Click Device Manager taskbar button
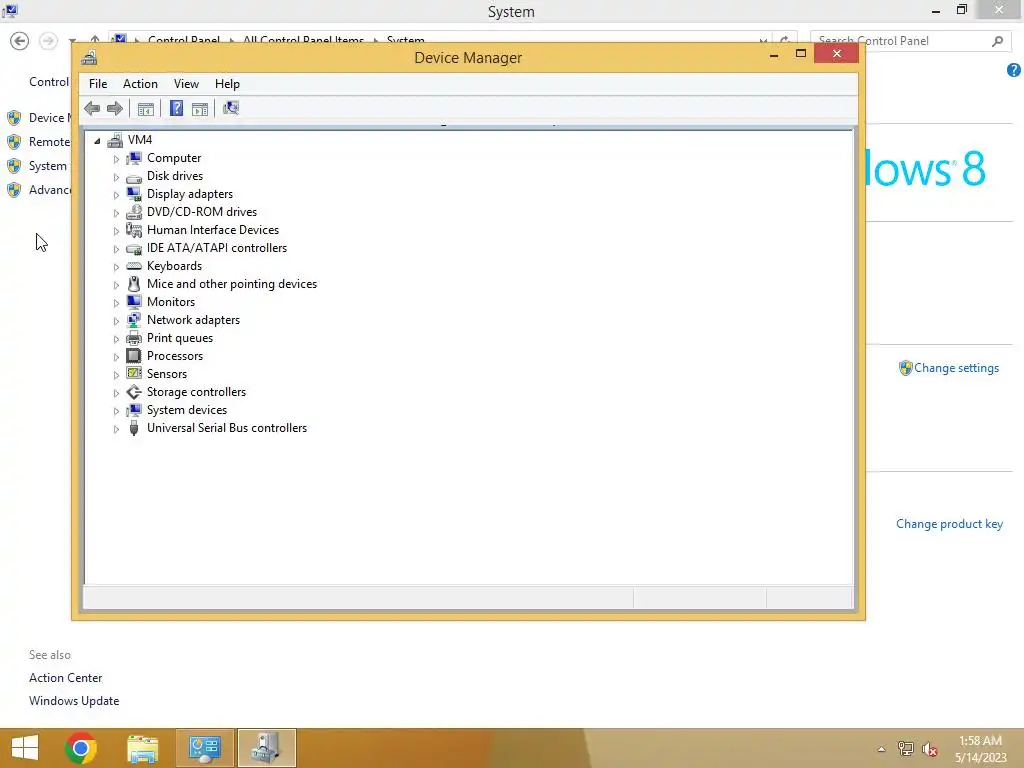 tap(266, 748)
